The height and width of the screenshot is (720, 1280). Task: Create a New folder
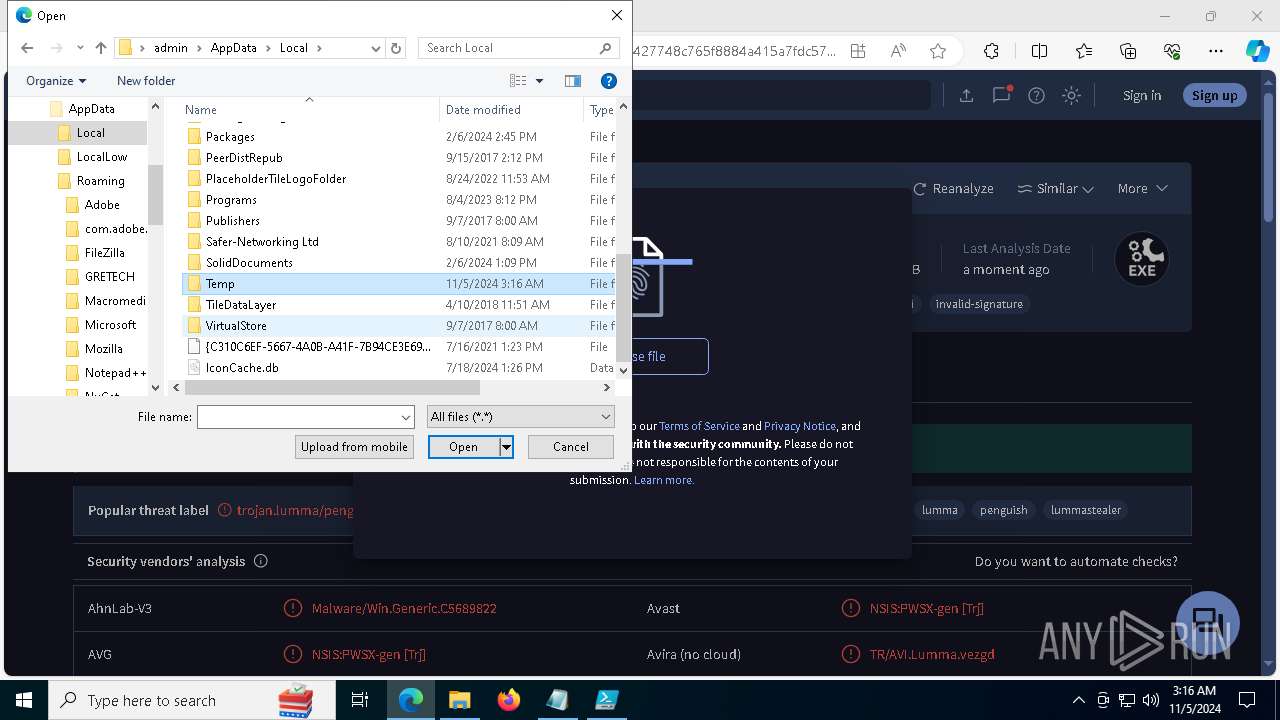click(146, 81)
